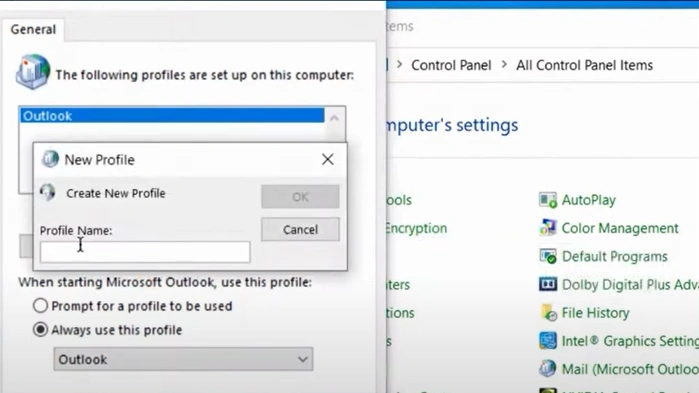Screen dimensions: 699x393
Task: Select Always use this profile option
Action: click(40, 330)
